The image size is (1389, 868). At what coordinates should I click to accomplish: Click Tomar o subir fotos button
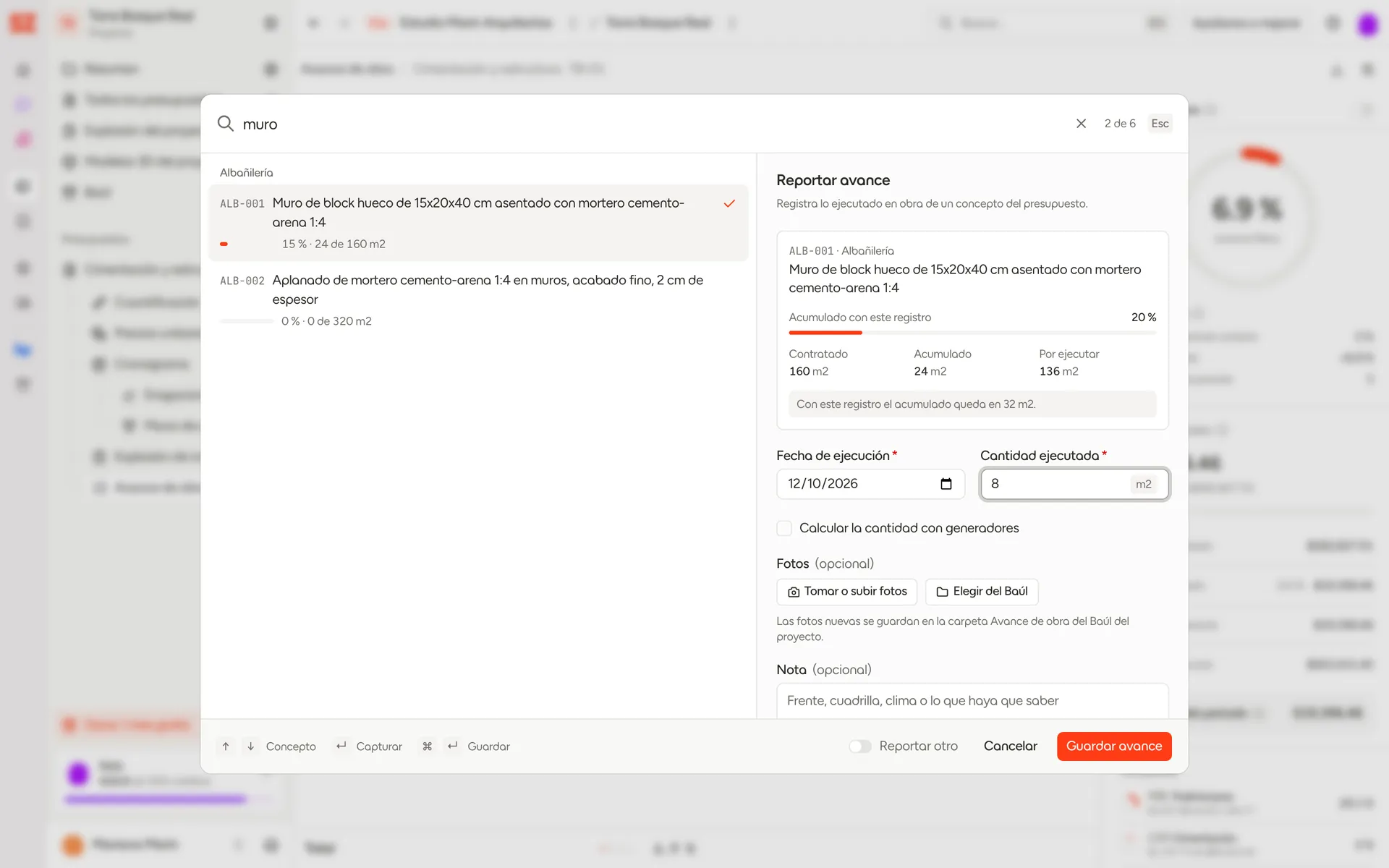846,592
